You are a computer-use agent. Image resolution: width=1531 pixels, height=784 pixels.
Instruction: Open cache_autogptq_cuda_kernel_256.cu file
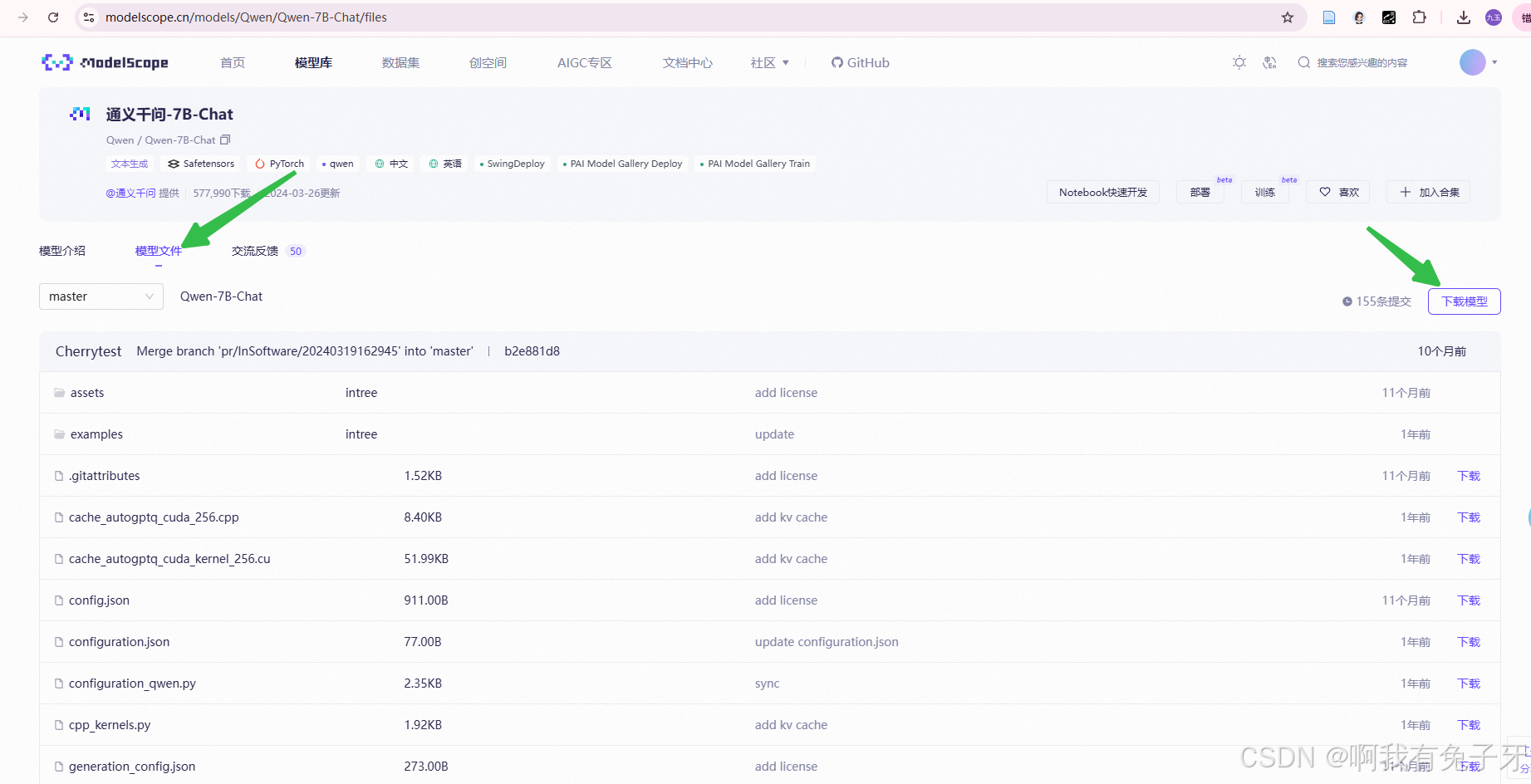pos(169,559)
